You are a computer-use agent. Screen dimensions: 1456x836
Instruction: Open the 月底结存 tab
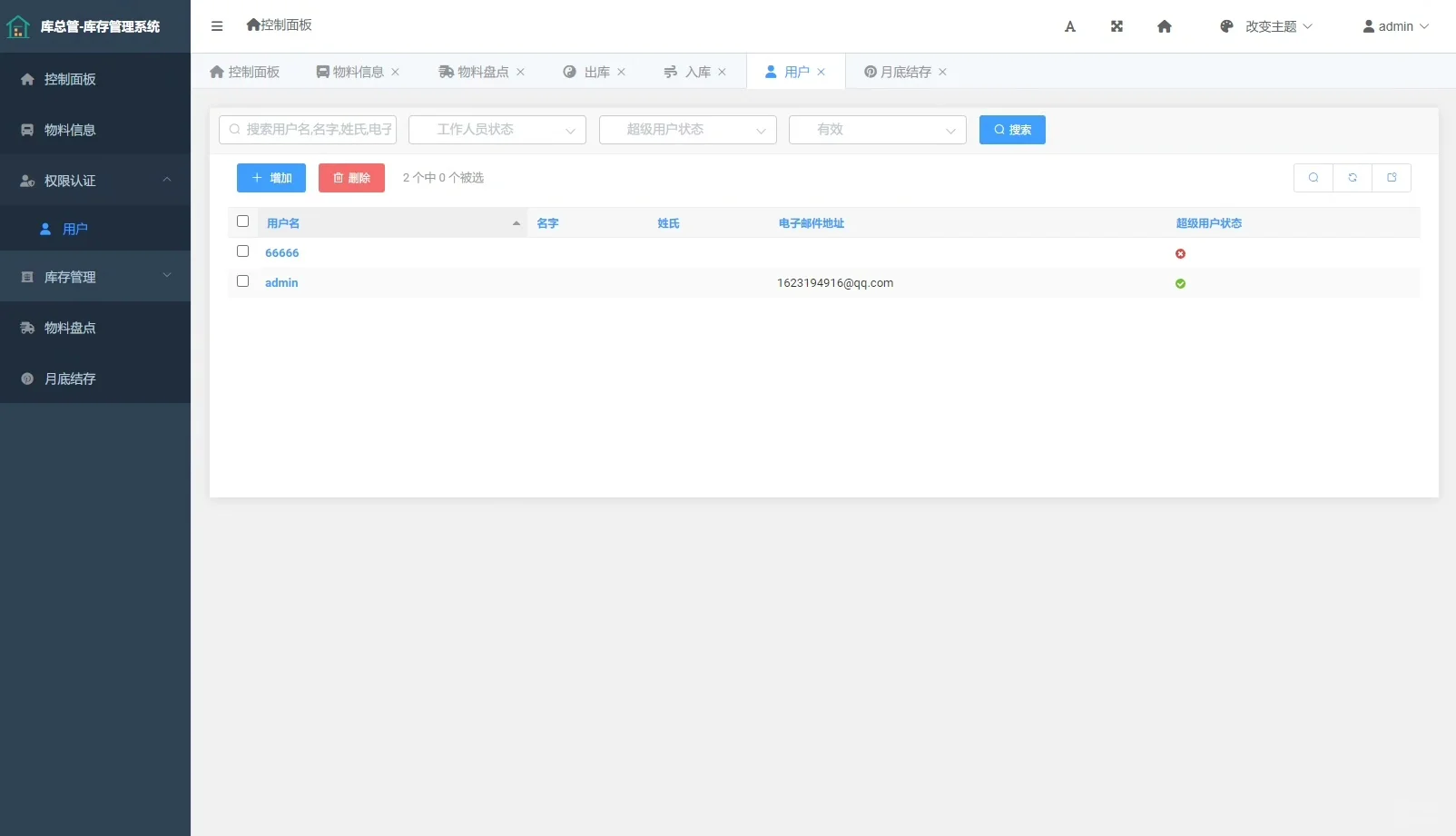click(x=902, y=72)
